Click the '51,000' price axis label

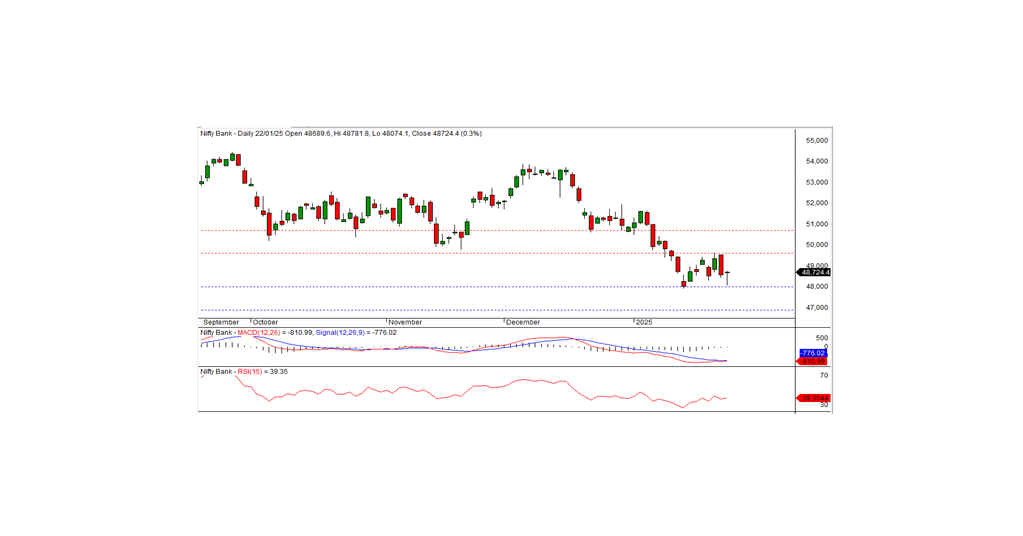(817, 224)
